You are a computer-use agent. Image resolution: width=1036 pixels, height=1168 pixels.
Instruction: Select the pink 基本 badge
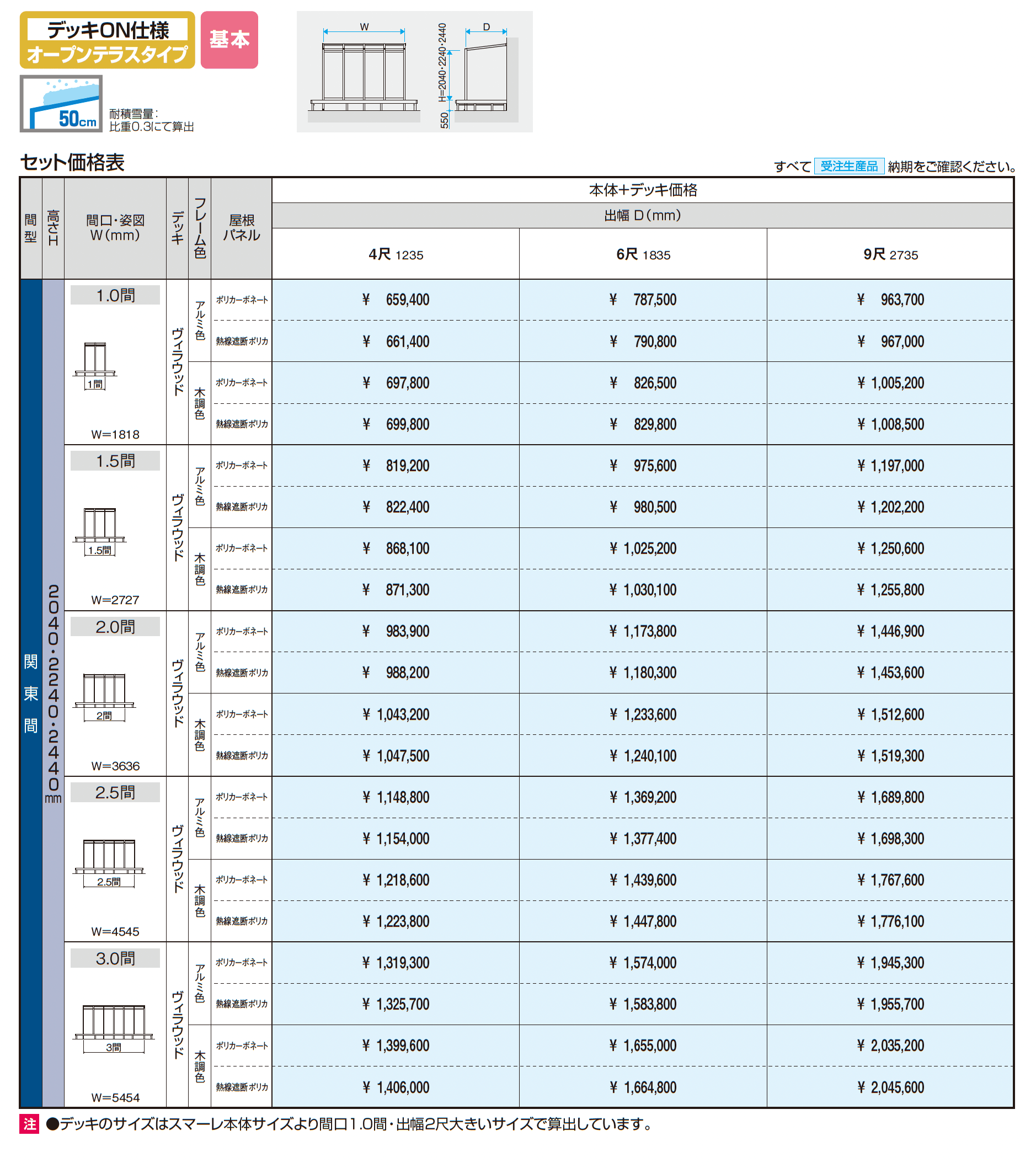coord(229,40)
